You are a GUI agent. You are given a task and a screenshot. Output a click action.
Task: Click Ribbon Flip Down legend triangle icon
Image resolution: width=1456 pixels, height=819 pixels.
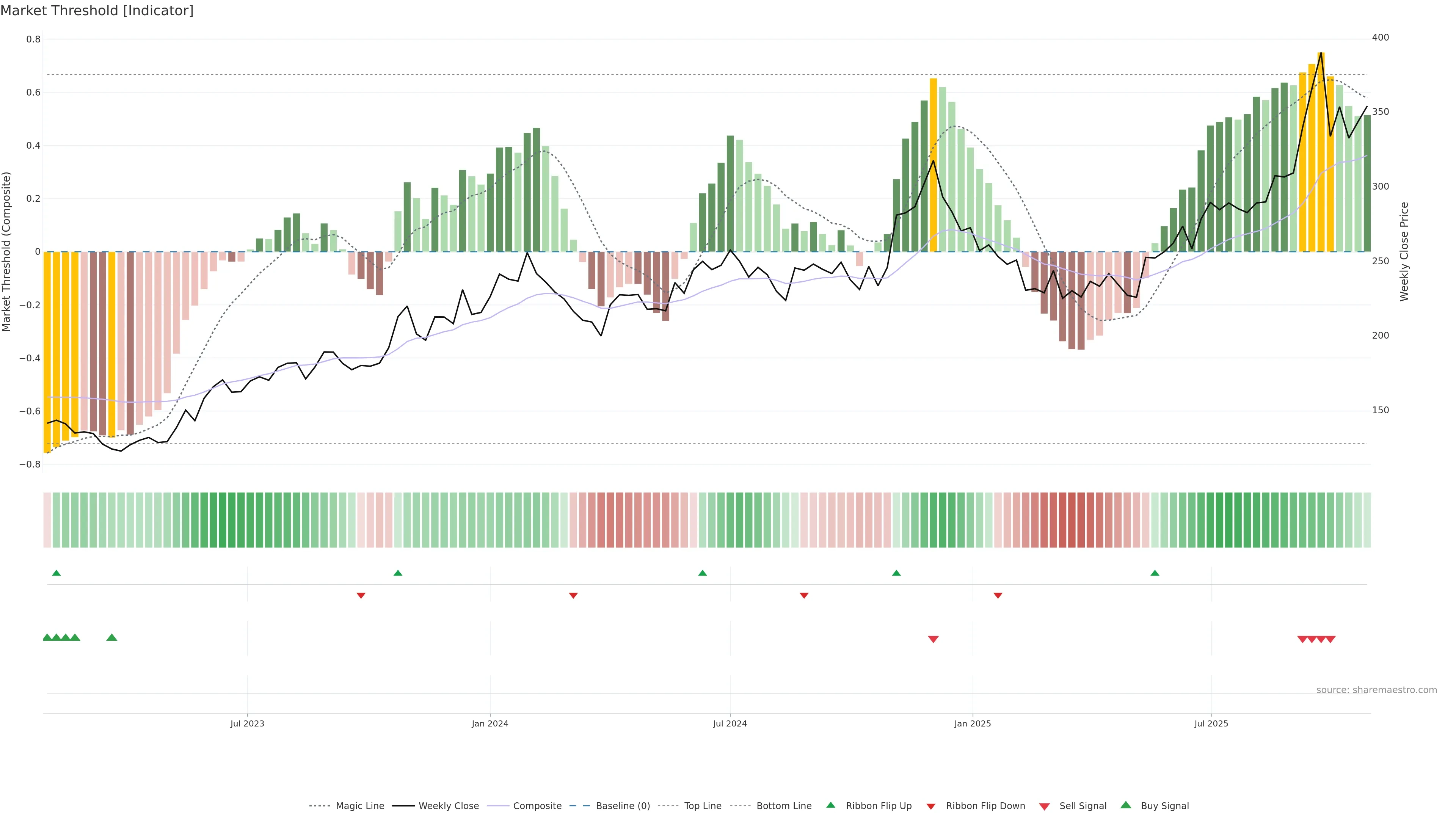[931, 806]
